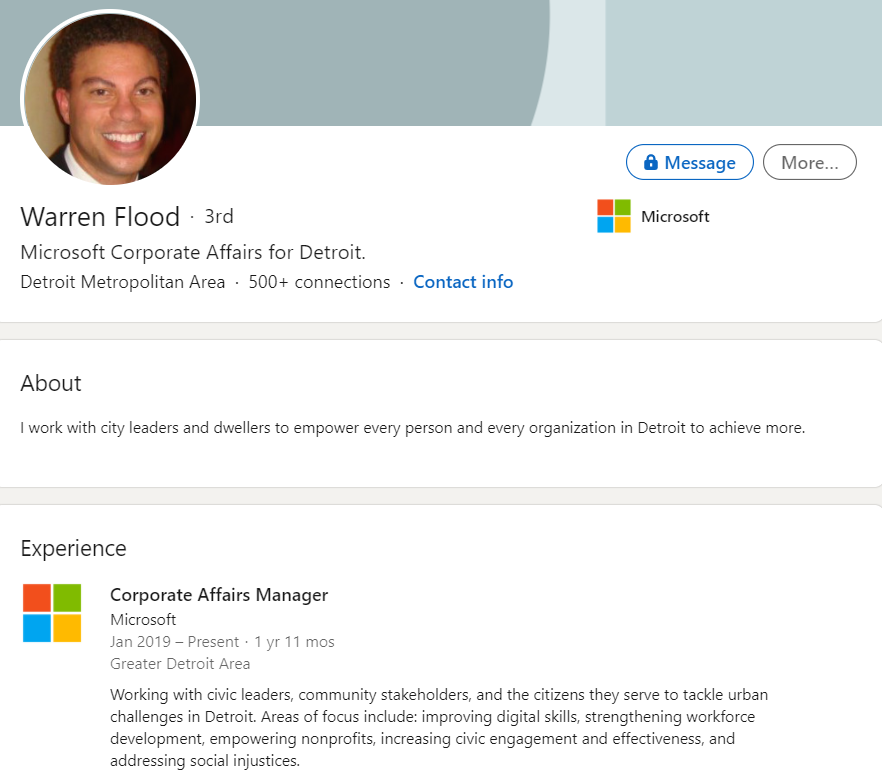882x784 pixels.
Task: Open the Microsoft company link in header
Action: click(x=675, y=217)
